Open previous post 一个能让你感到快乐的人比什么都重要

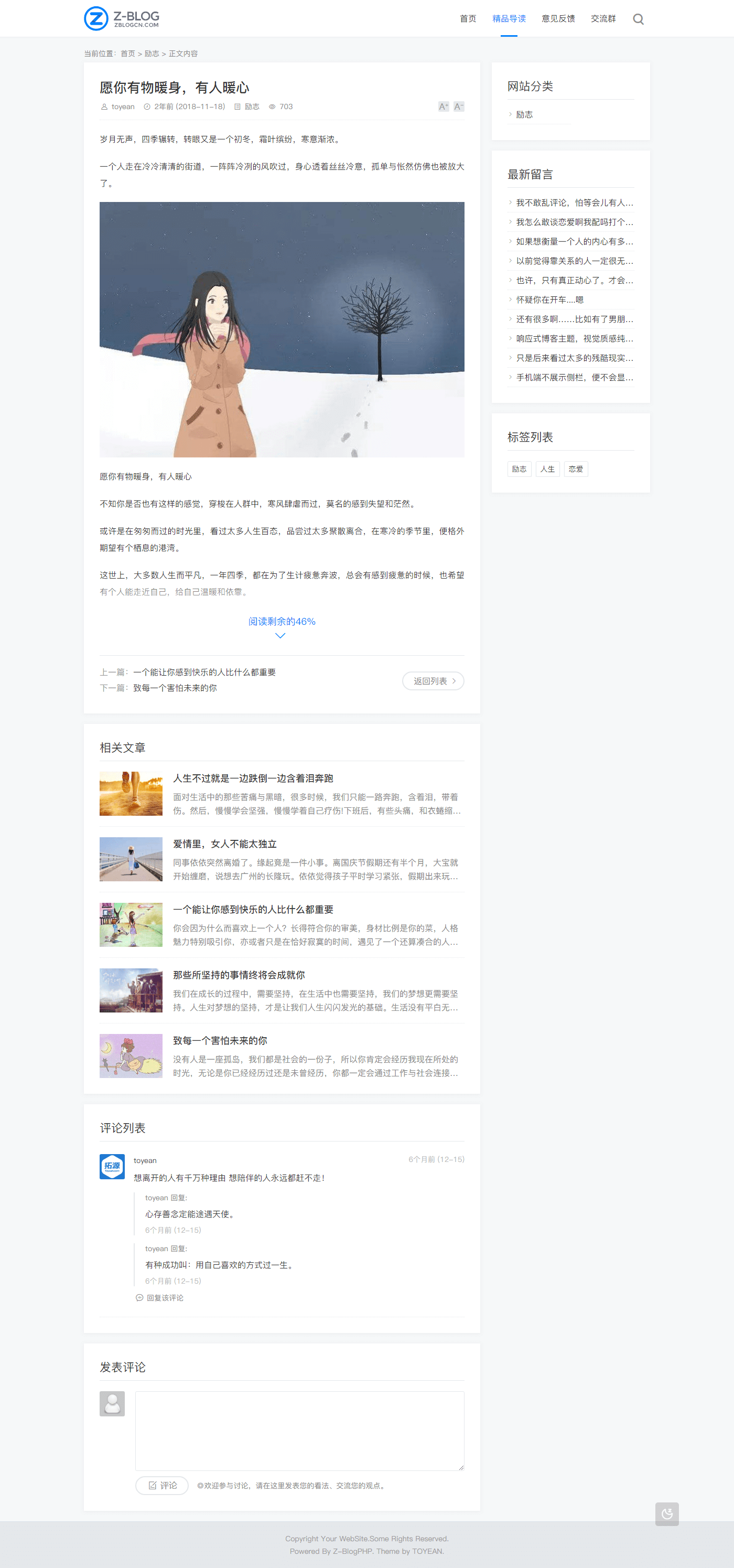tap(204, 672)
